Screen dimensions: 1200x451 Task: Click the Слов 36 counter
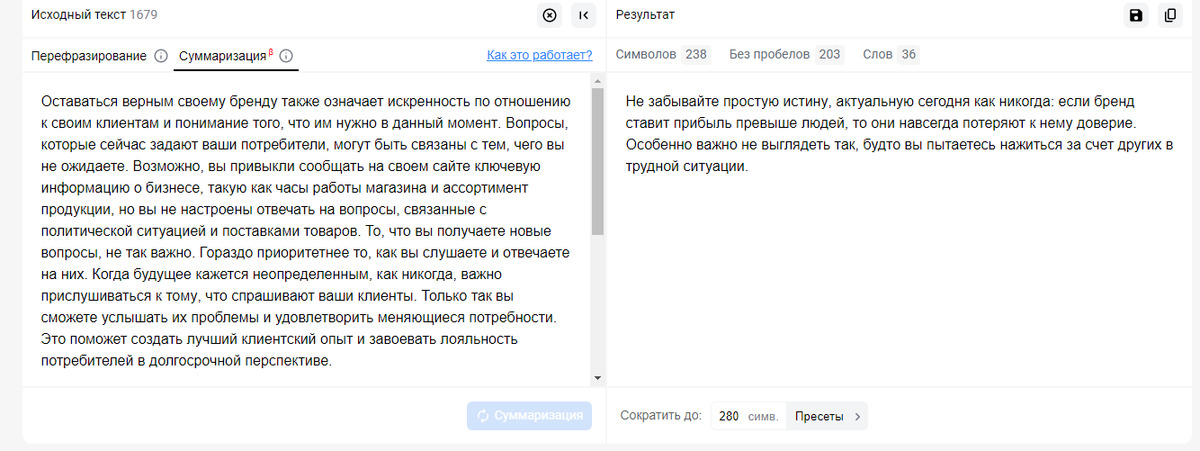point(890,54)
